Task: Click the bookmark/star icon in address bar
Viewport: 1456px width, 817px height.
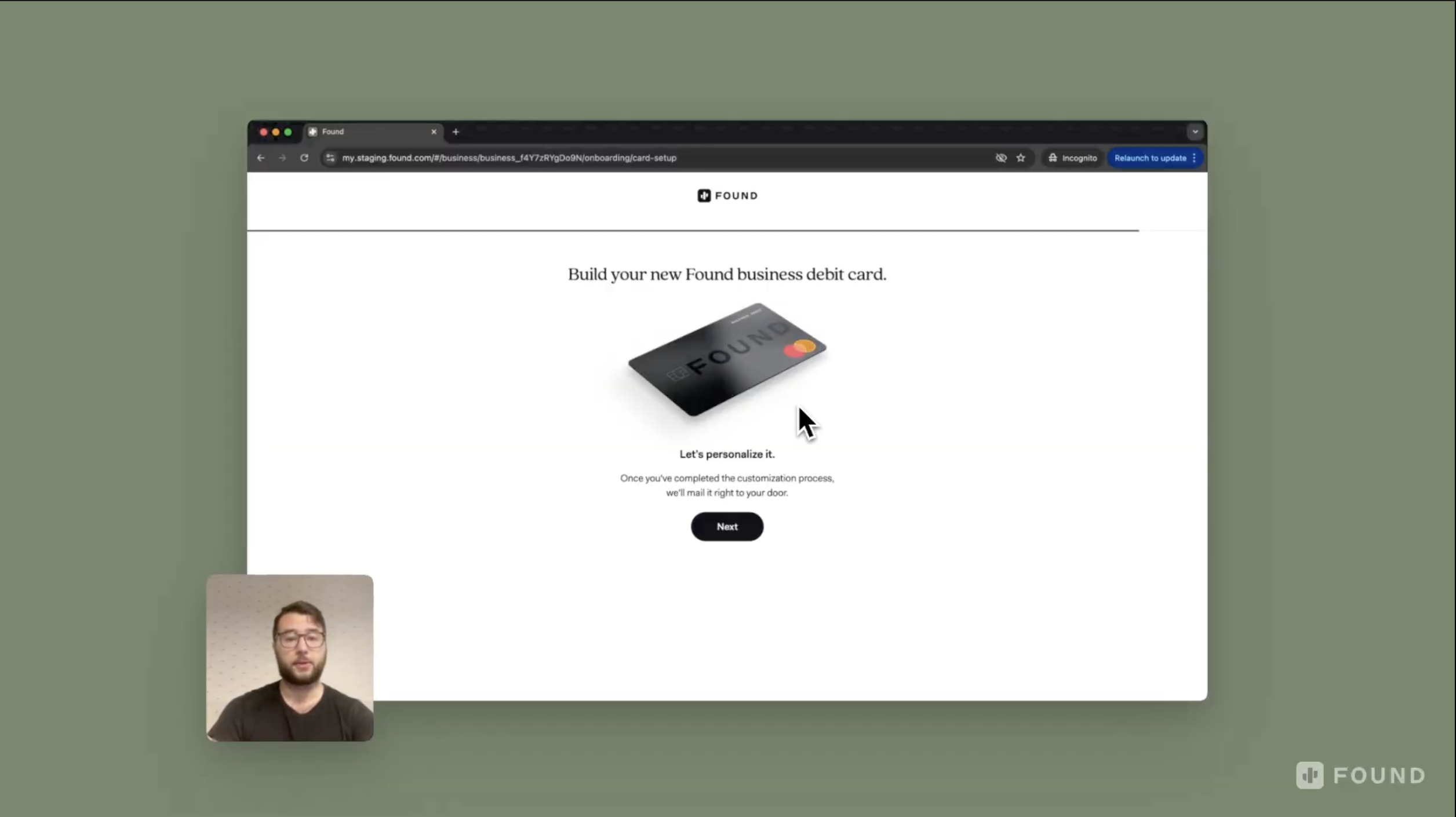Action: click(1021, 158)
